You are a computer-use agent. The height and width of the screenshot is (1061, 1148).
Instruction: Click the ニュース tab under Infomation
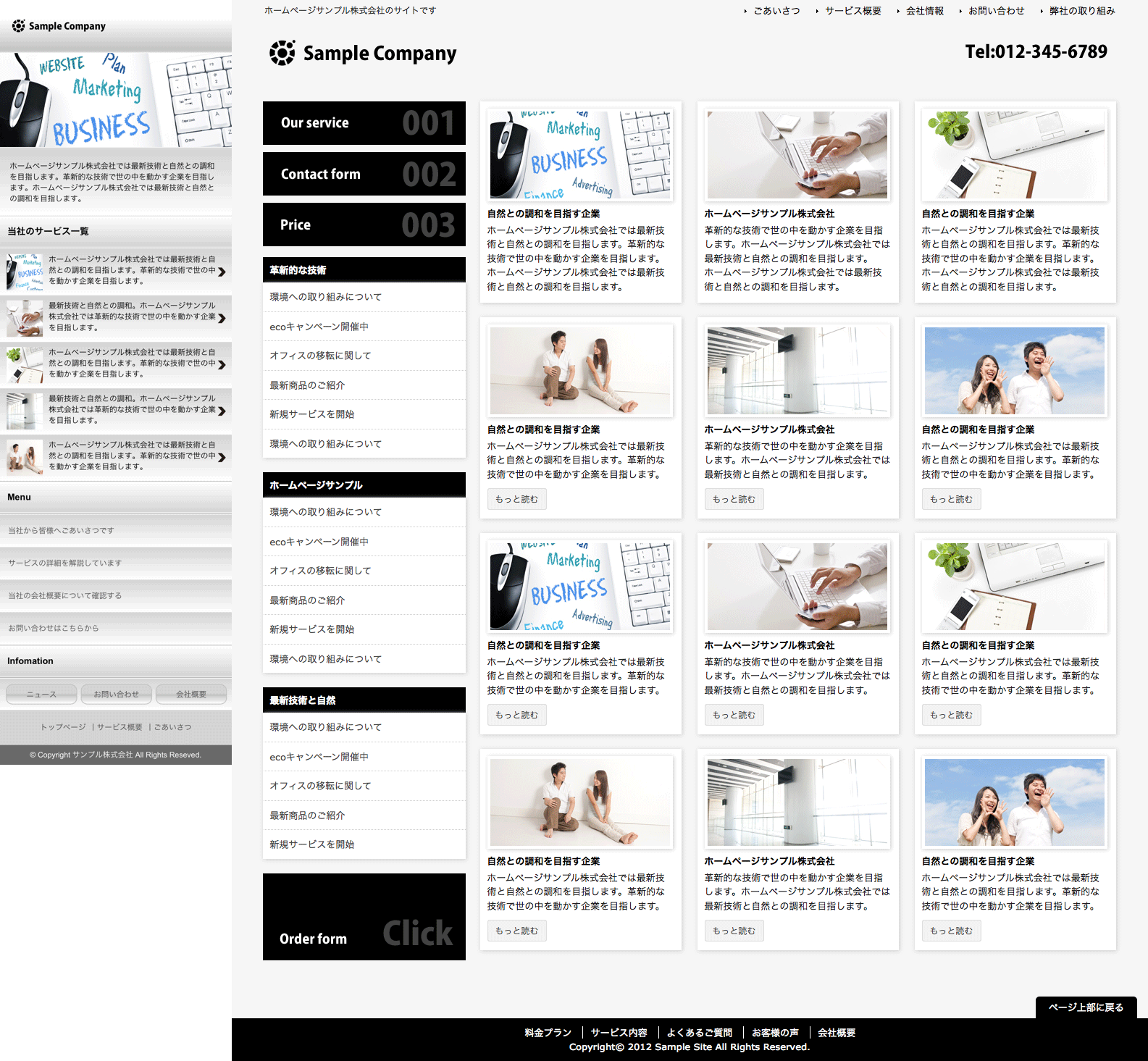42,695
